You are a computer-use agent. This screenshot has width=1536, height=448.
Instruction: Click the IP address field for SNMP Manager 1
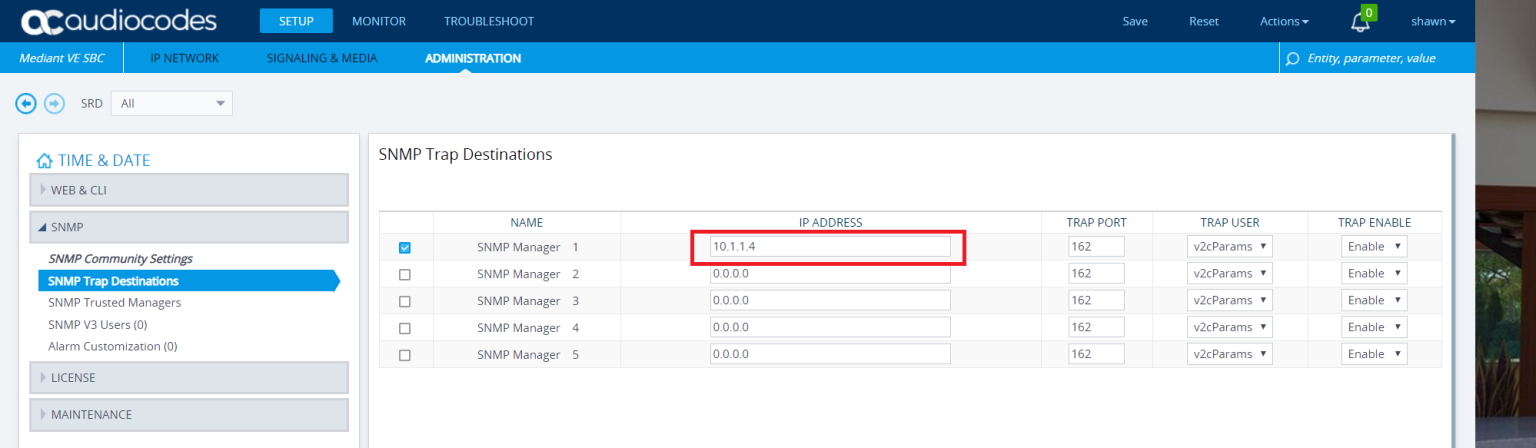pyautogui.click(x=829, y=246)
